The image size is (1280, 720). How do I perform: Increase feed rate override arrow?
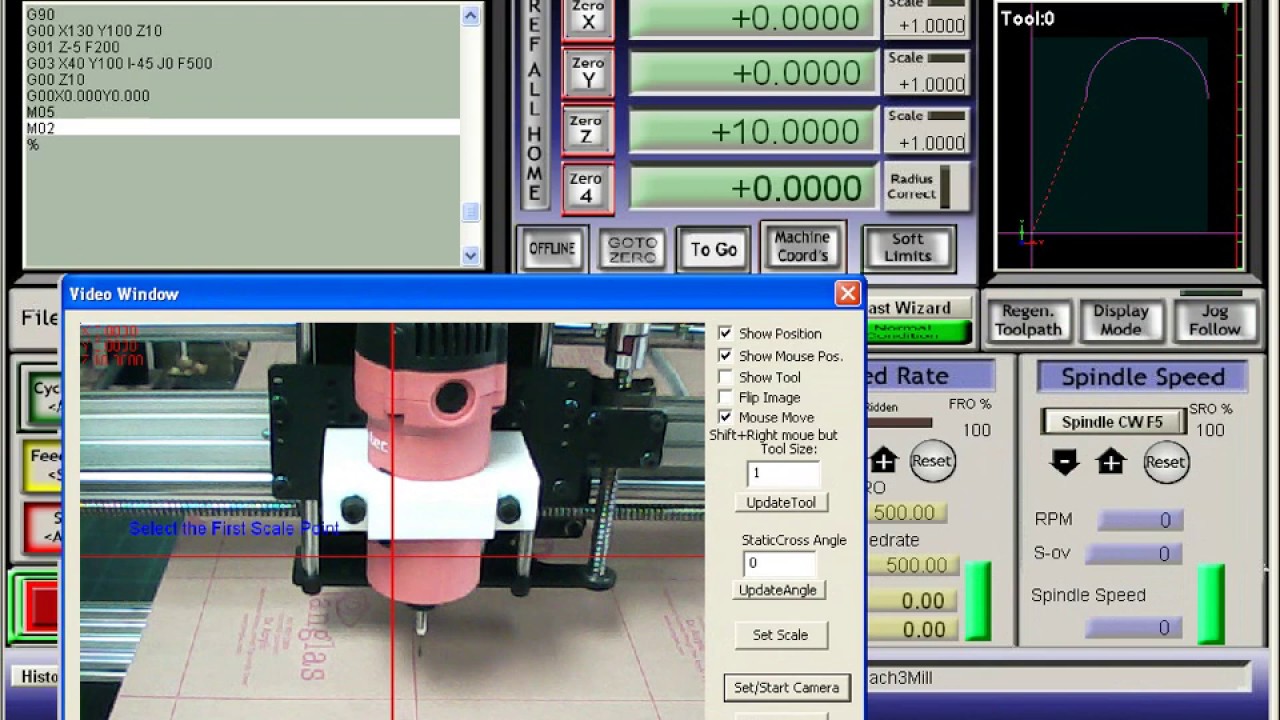click(x=884, y=461)
